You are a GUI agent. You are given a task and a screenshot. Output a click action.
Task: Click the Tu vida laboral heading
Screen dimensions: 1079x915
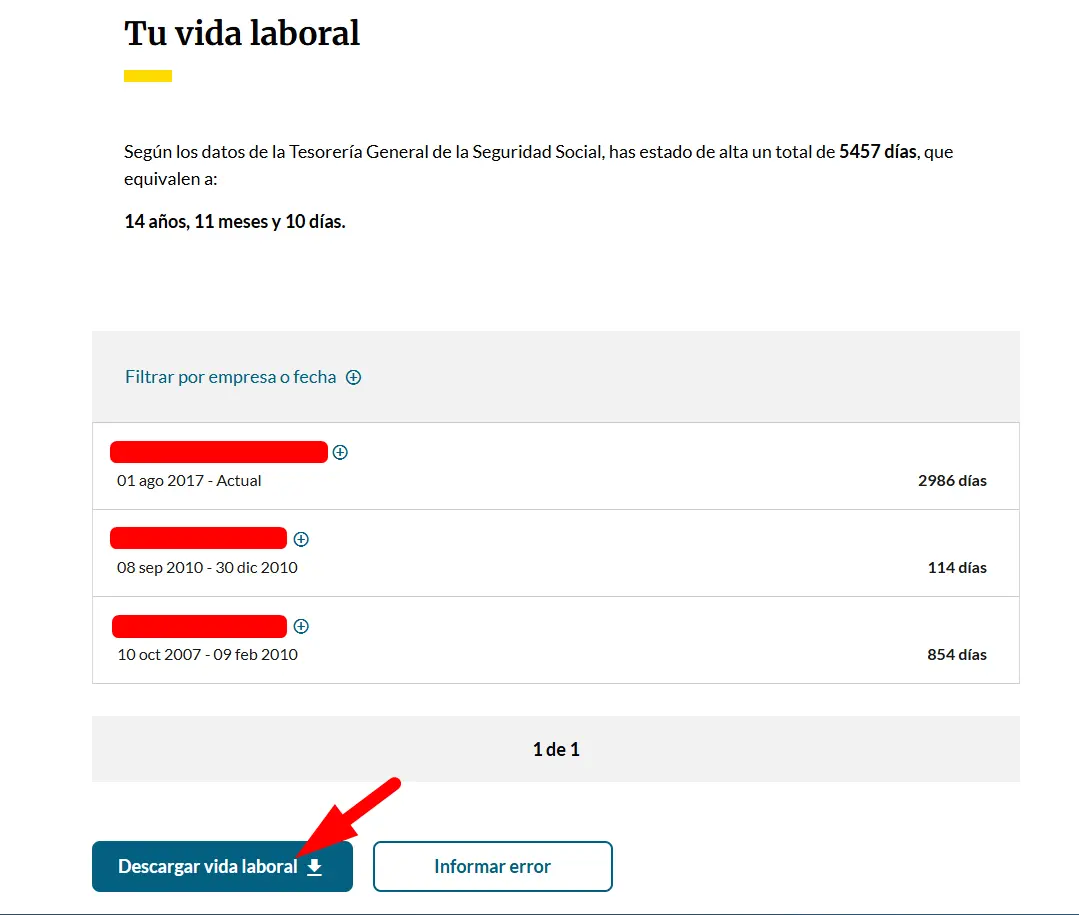point(242,33)
